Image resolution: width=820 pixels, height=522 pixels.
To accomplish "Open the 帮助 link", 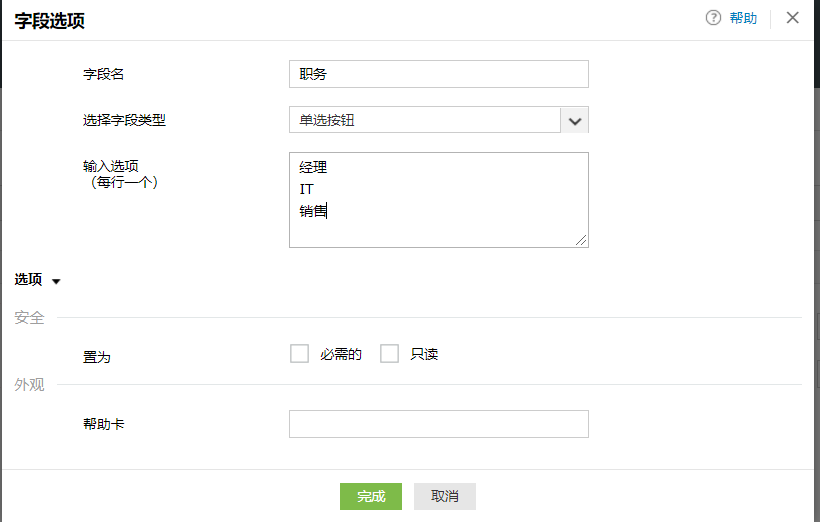I will [743, 18].
